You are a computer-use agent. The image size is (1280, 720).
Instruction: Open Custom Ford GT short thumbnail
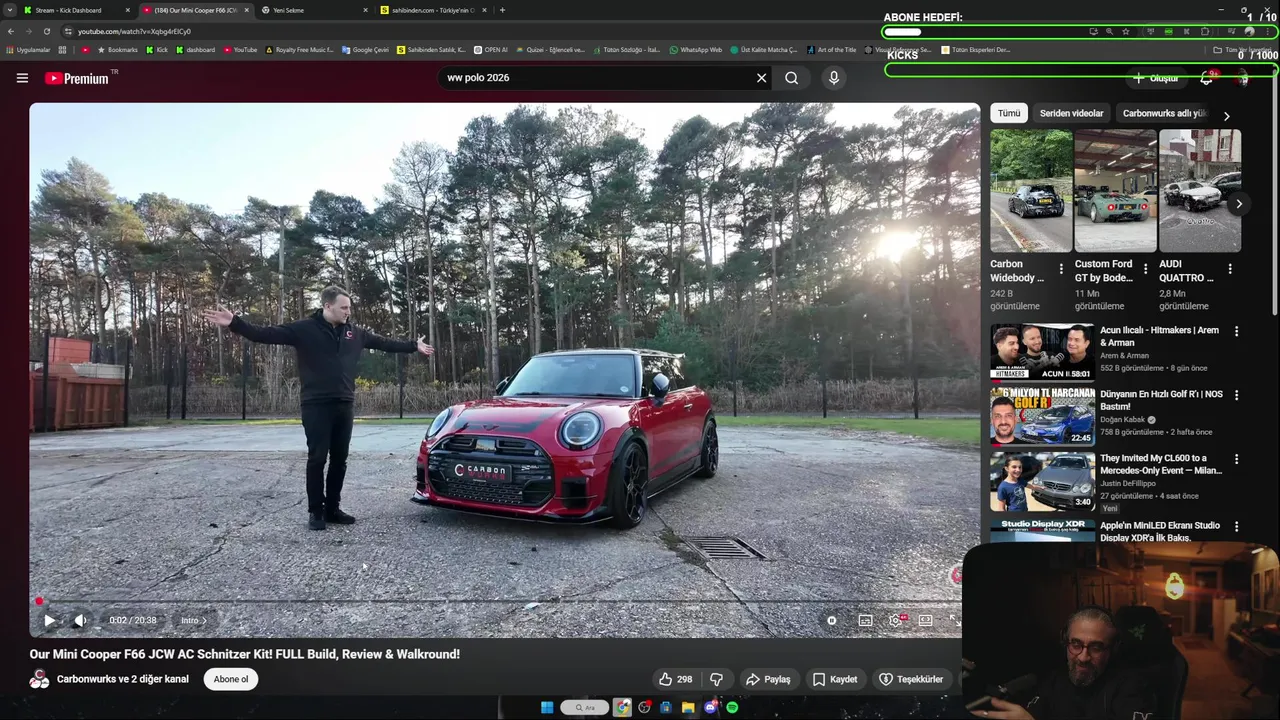click(x=1115, y=190)
